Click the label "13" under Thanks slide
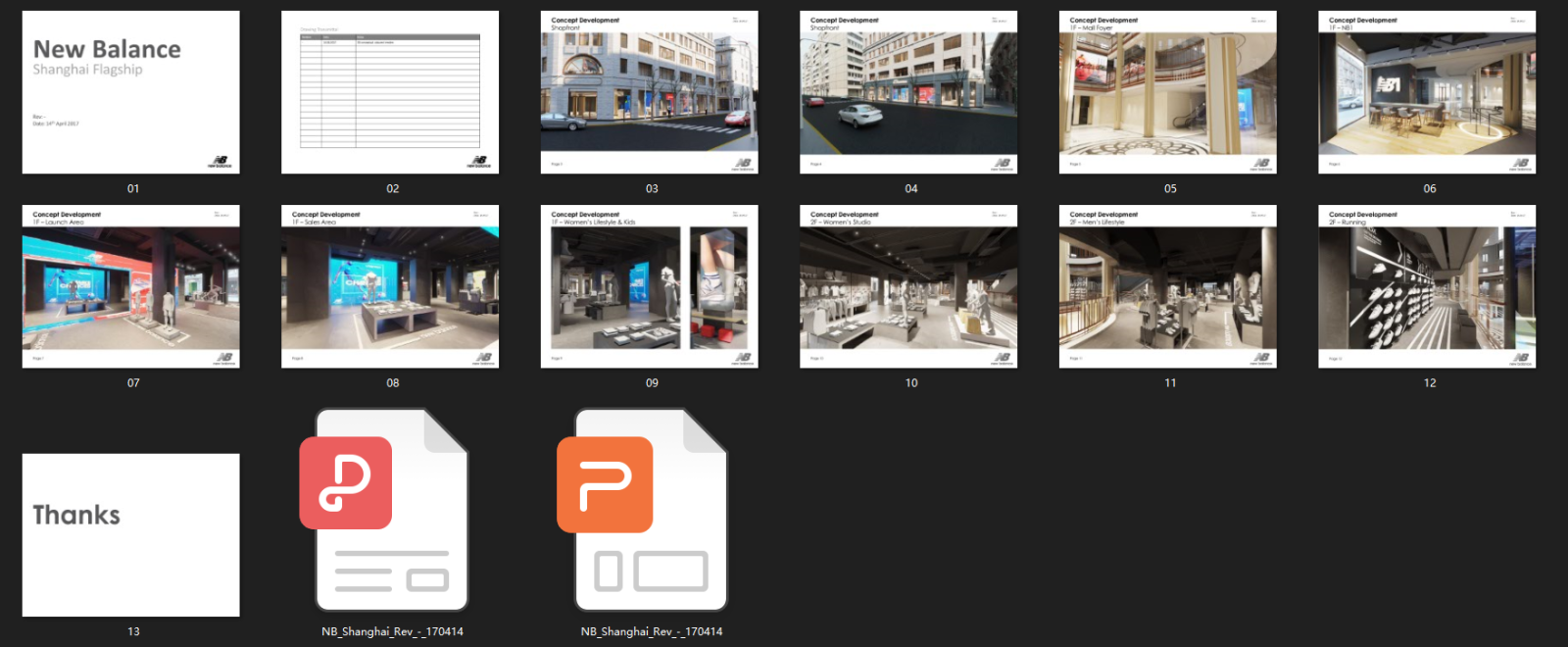 tap(133, 631)
